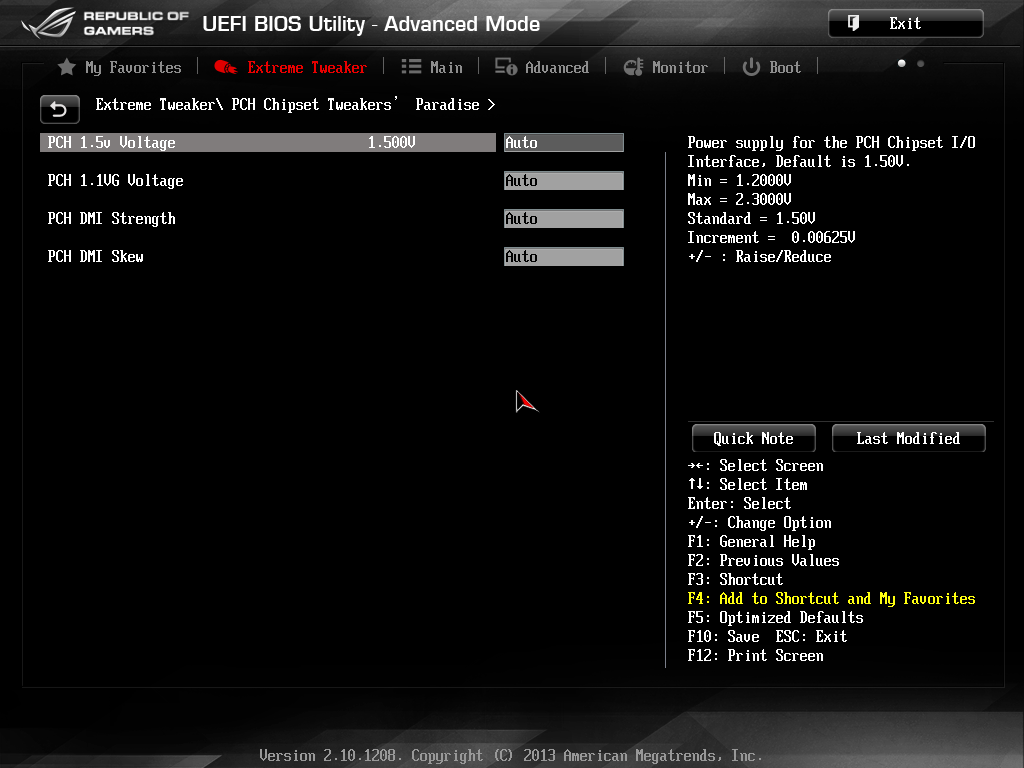Click the Extreme Tweaker red icon
This screenshot has width=1024, height=768.
click(x=226, y=67)
